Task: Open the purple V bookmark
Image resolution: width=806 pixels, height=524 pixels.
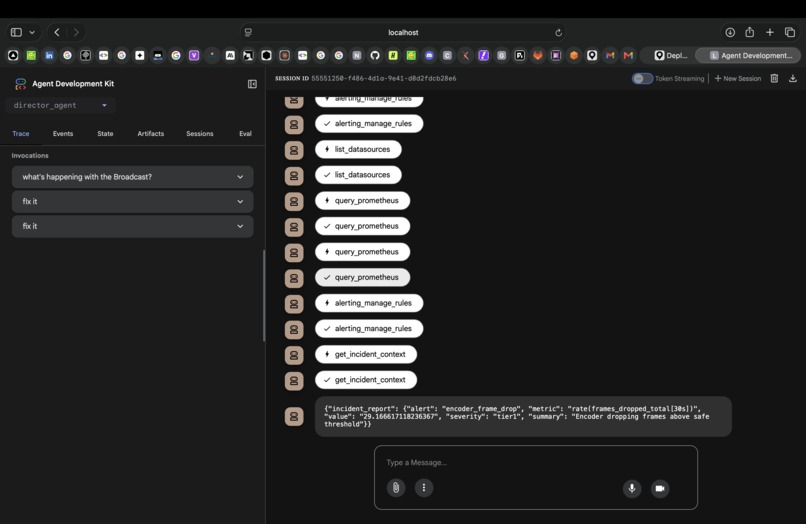Action: (194, 56)
